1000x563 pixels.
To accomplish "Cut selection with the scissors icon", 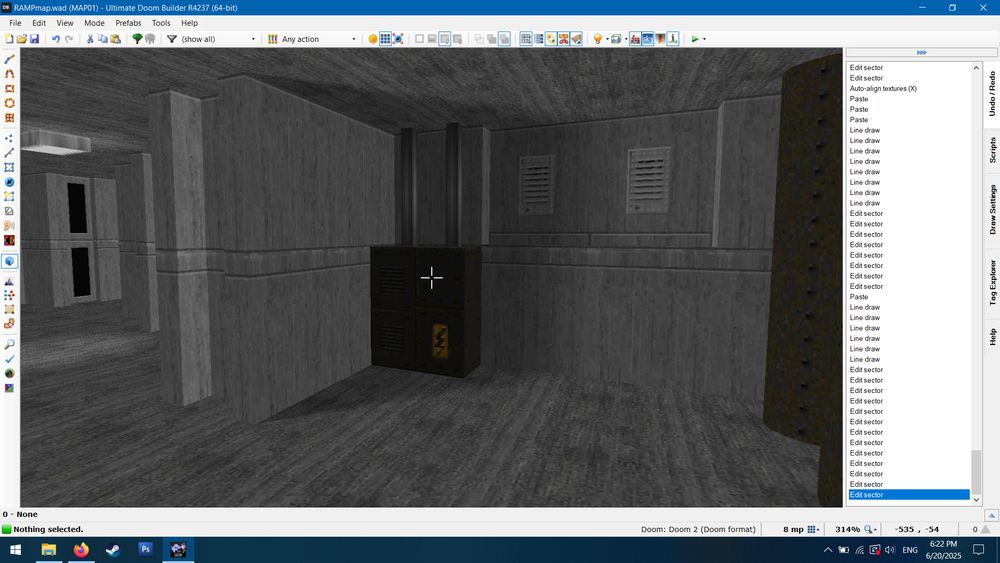I will (90, 39).
